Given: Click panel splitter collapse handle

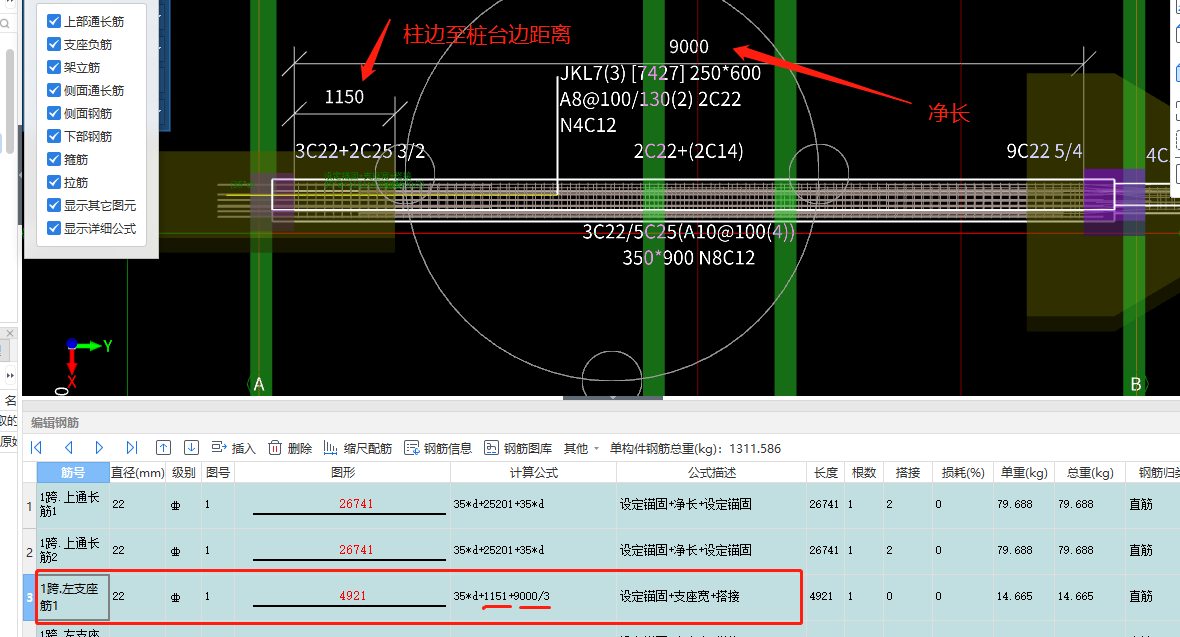Looking at the screenshot, I should 613,397.
